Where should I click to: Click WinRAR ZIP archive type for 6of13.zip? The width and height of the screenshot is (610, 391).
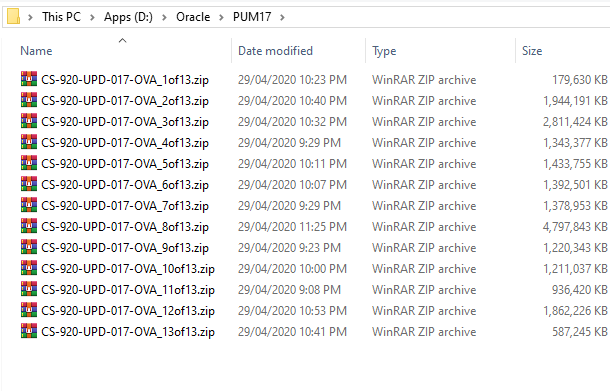click(x=424, y=185)
